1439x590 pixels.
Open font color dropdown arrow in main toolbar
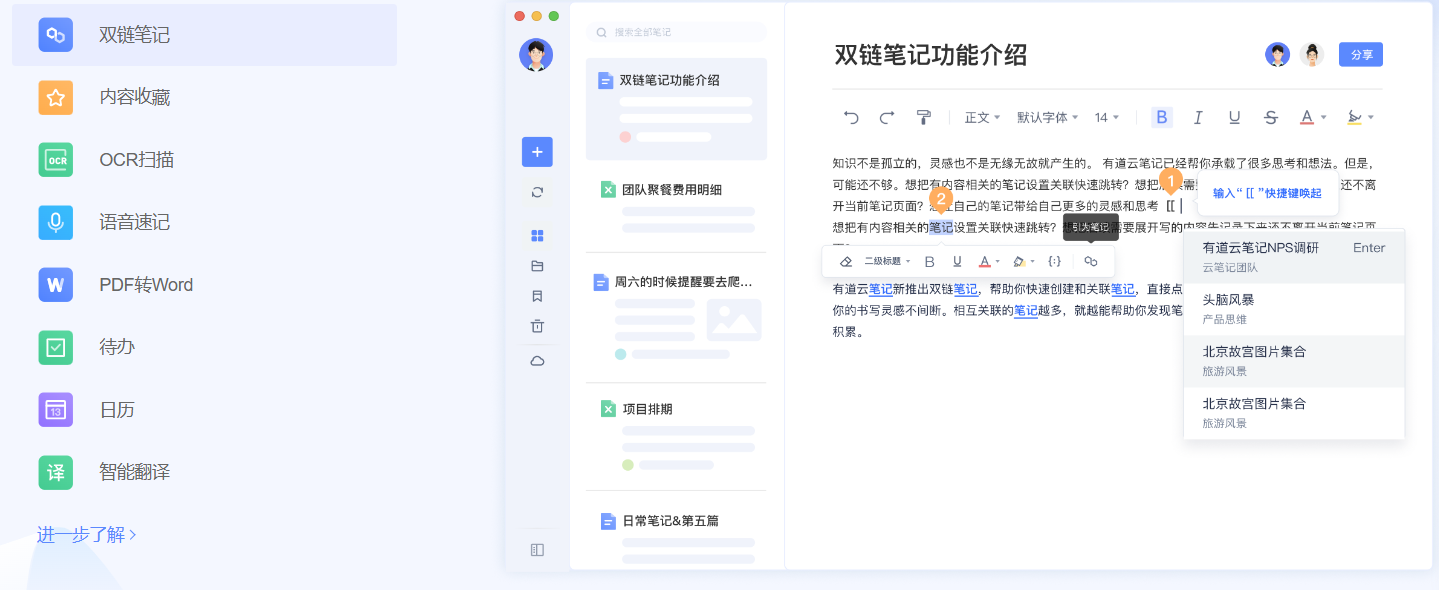pos(1323,118)
